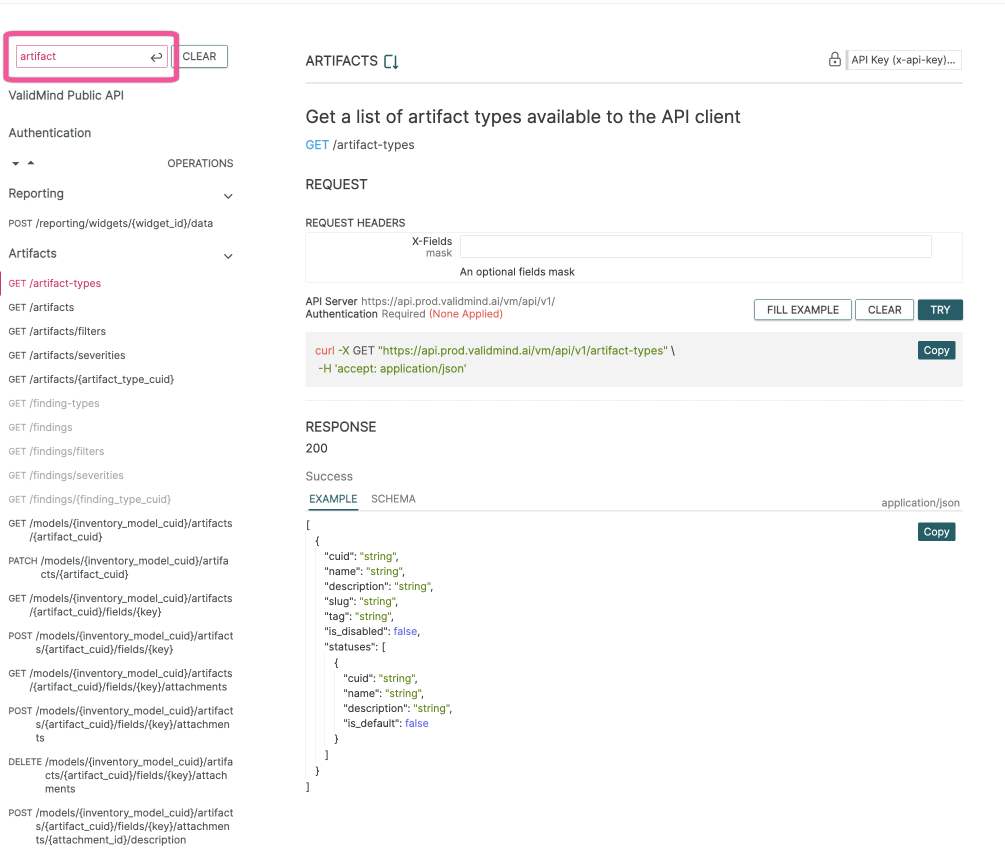Focus the X-Fields mask input
Viewport: 1005px width, 850px height.
(x=695, y=246)
